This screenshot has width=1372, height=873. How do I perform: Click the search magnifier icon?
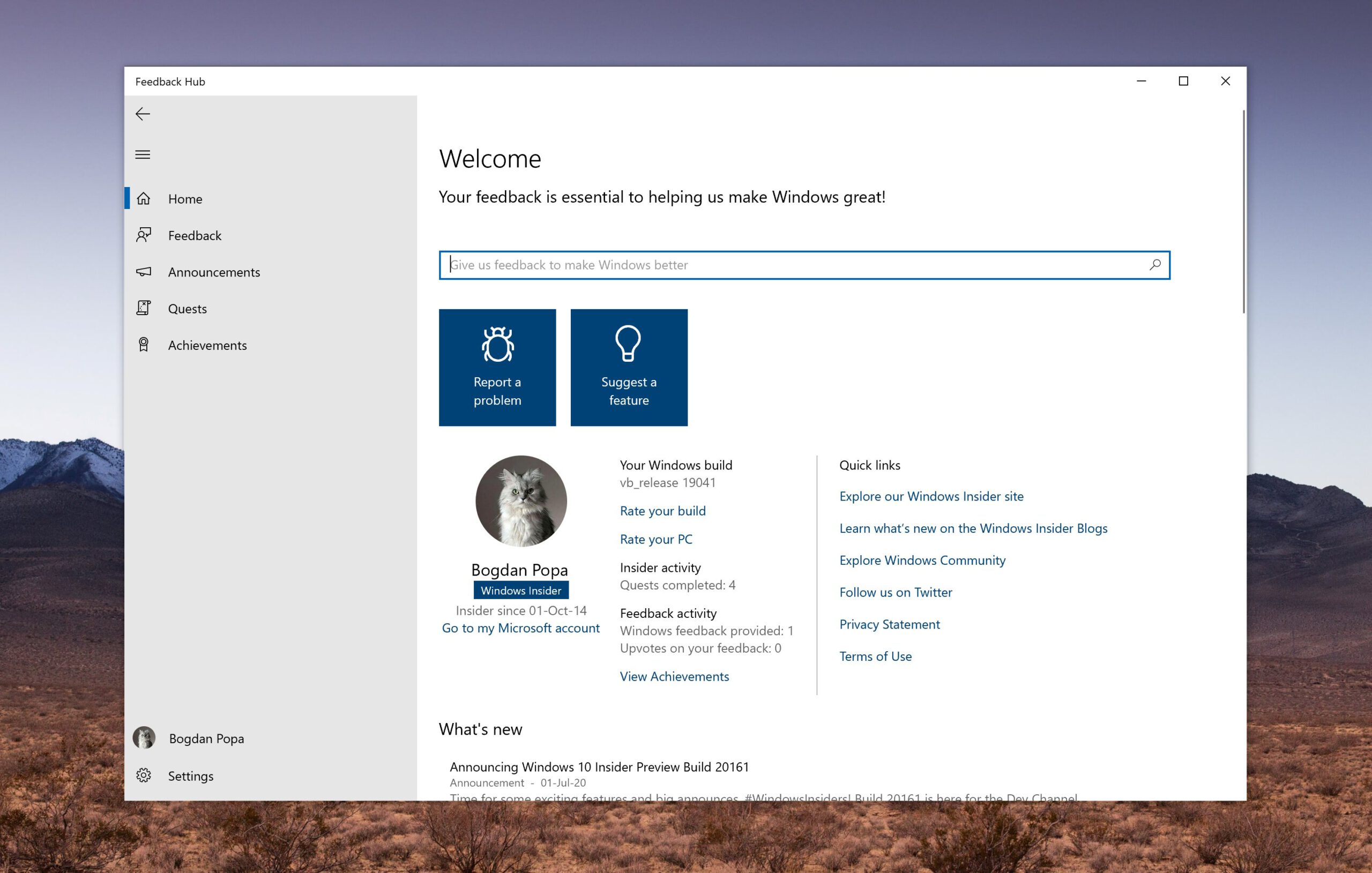coord(1155,265)
